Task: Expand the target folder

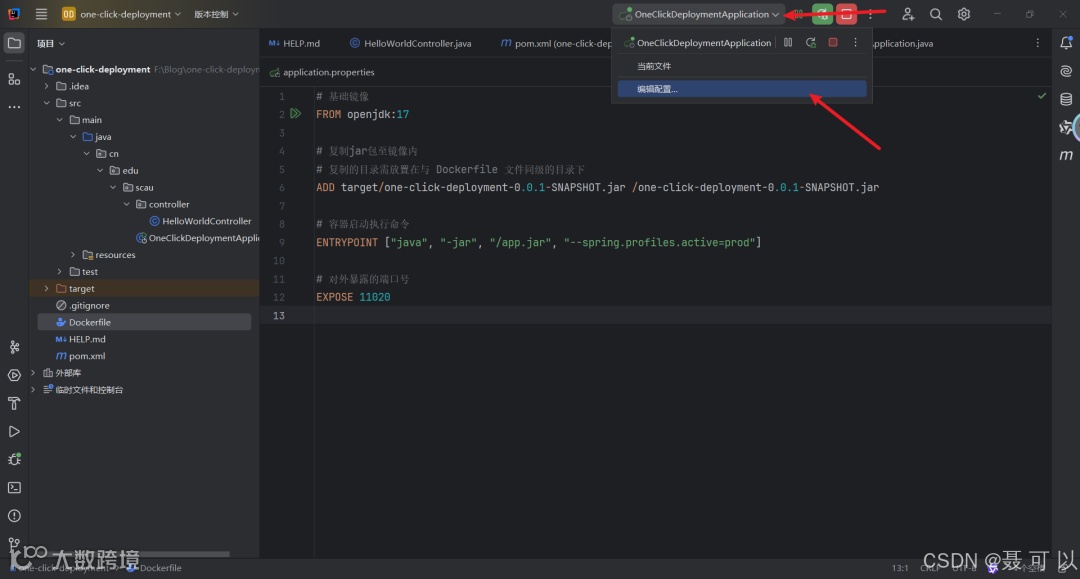Action: click(x=46, y=288)
